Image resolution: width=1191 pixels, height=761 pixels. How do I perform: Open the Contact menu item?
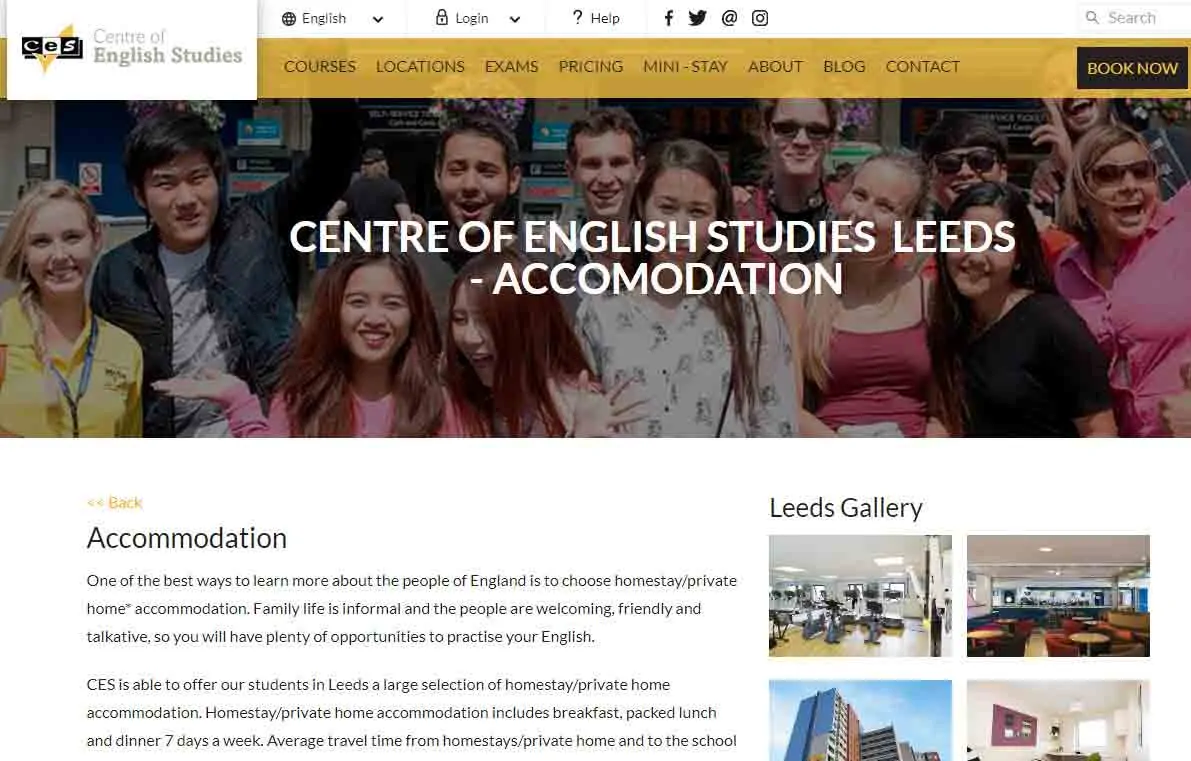coord(922,67)
